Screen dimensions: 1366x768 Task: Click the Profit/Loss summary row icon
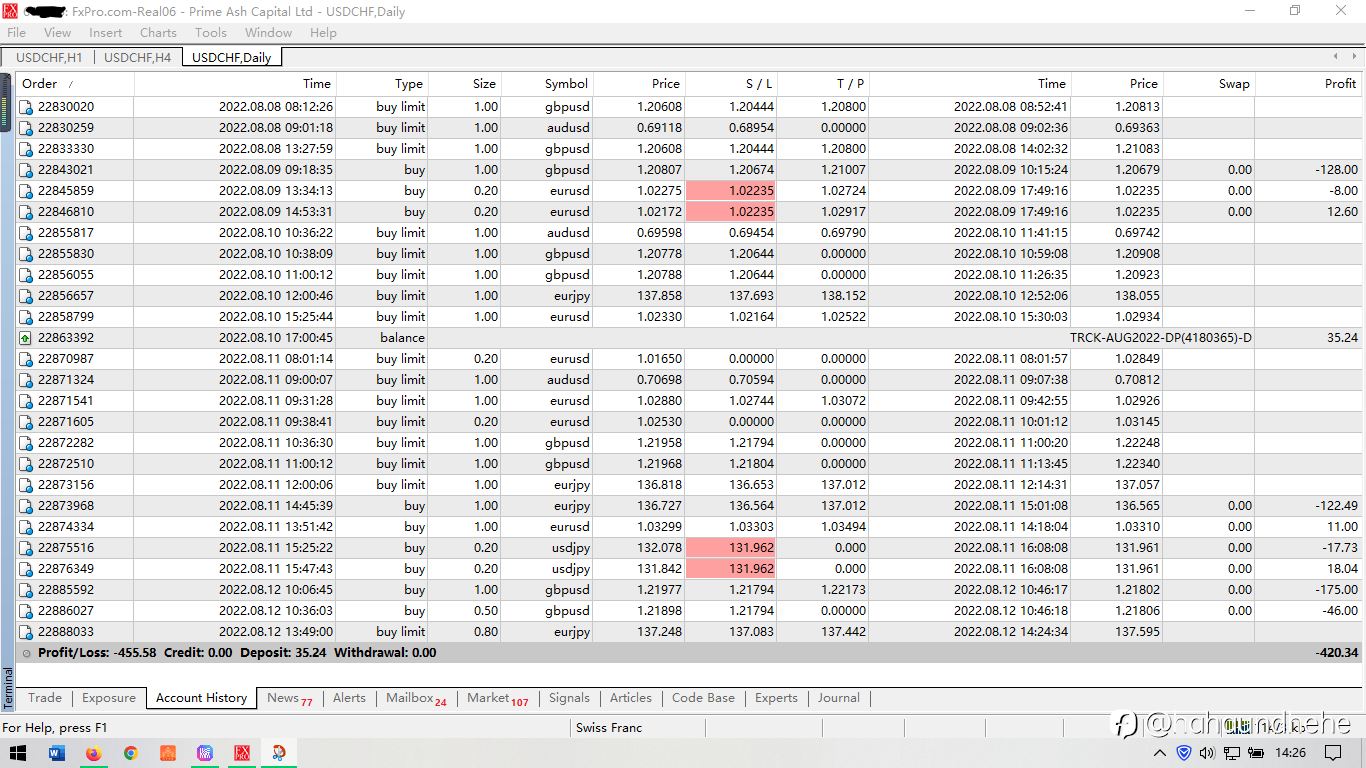[26, 653]
